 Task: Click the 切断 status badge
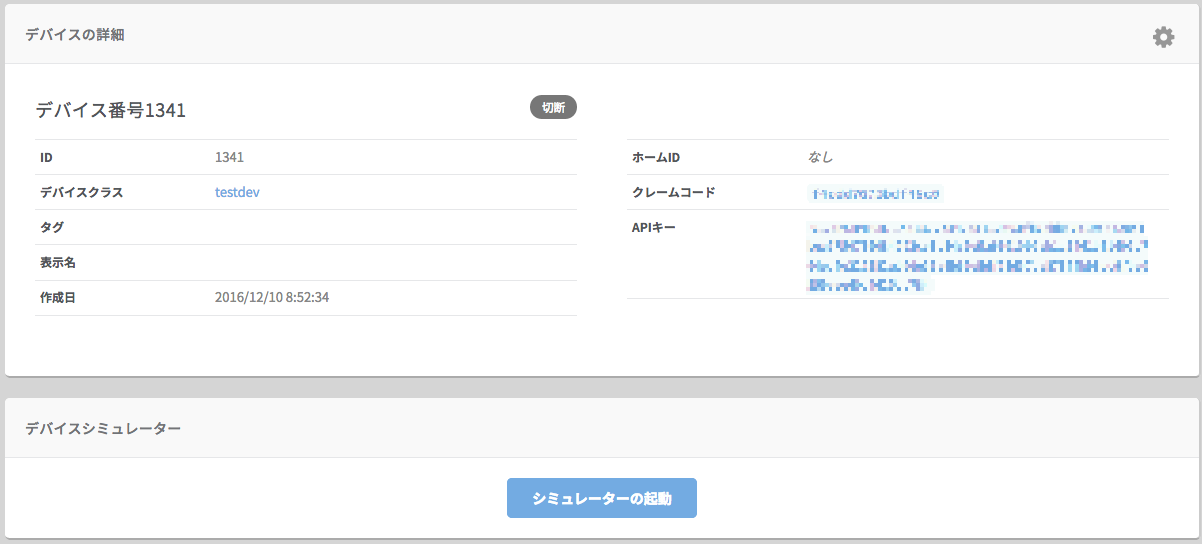coord(553,108)
